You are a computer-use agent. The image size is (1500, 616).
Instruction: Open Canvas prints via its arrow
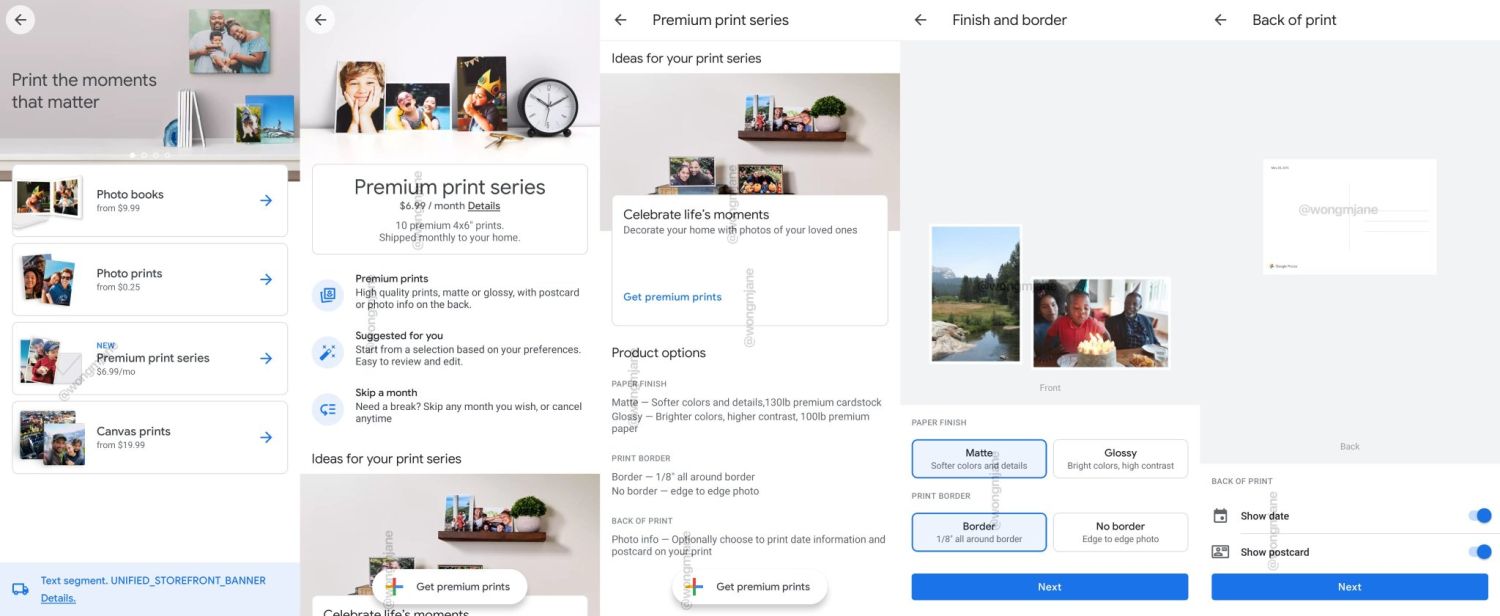266,437
